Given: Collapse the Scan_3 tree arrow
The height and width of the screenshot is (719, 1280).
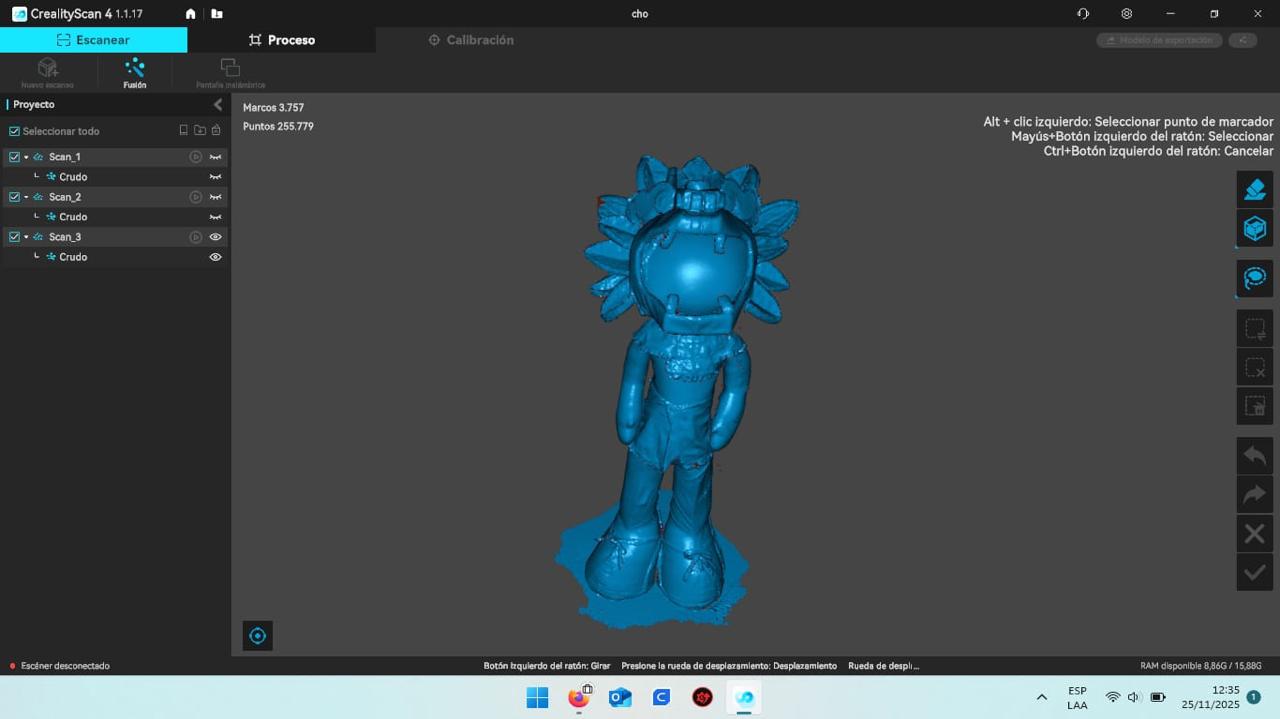Looking at the screenshot, I should (x=26, y=237).
